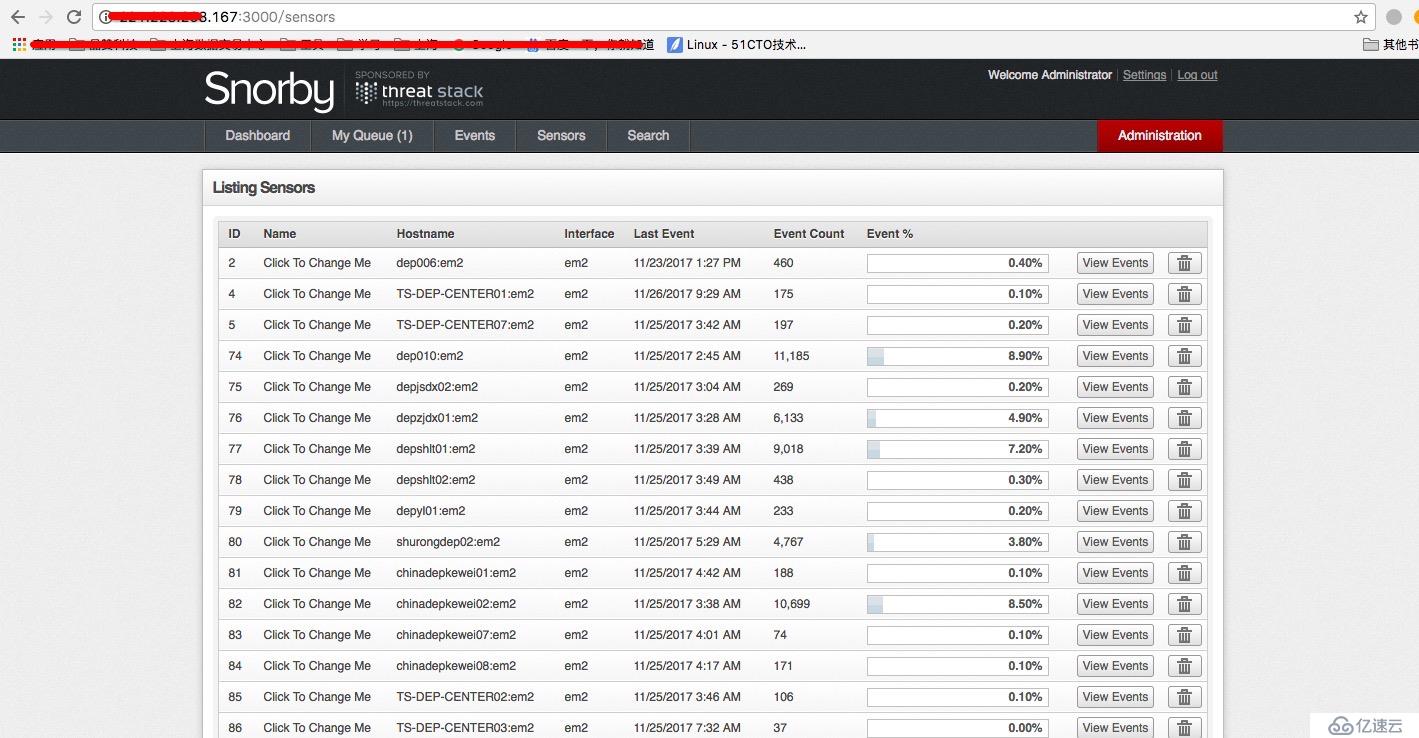This screenshot has width=1419, height=738.
Task: Edit name of sensor ID 74
Action: pos(317,356)
